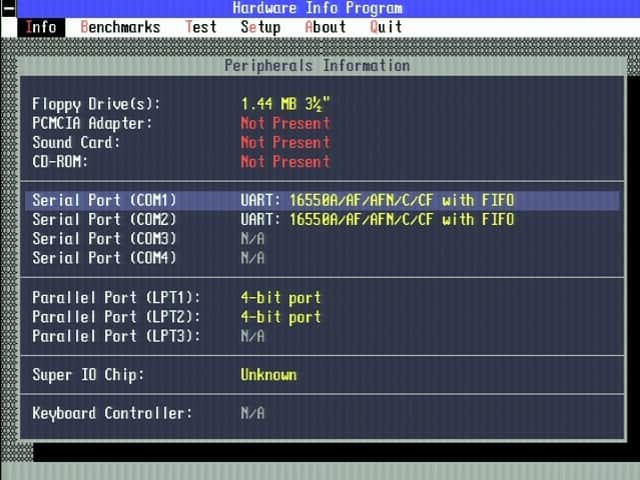Click 4-bit port value for LPT1
This screenshot has height=480, width=640.
(281, 298)
